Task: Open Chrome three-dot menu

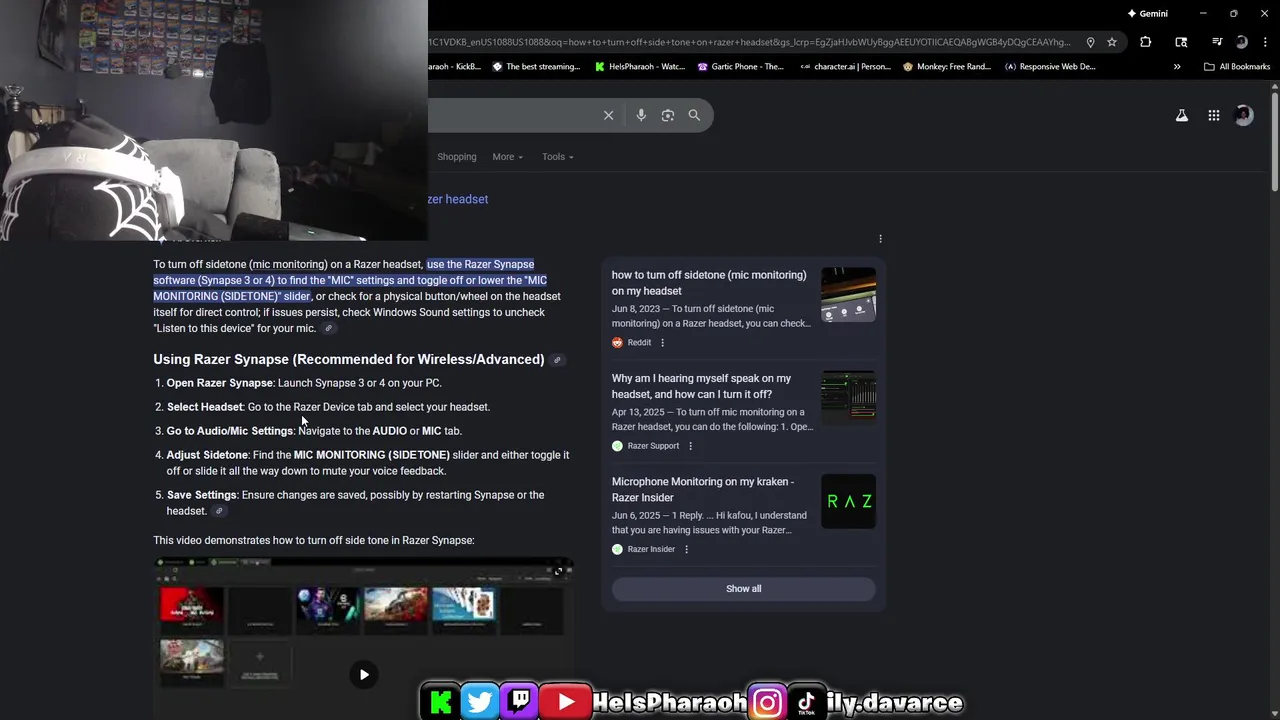Action: click(x=1265, y=42)
